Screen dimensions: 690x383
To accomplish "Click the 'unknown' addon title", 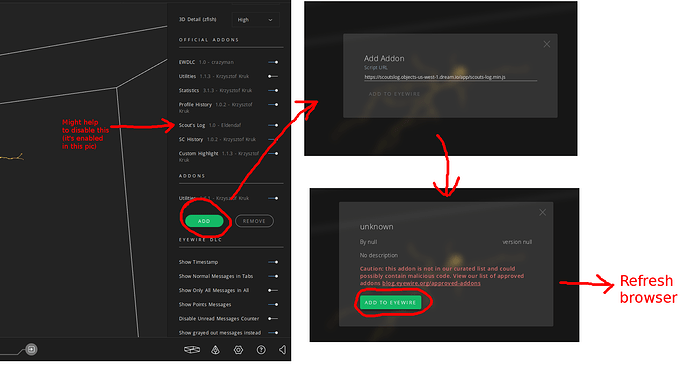I will (x=377, y=227).
